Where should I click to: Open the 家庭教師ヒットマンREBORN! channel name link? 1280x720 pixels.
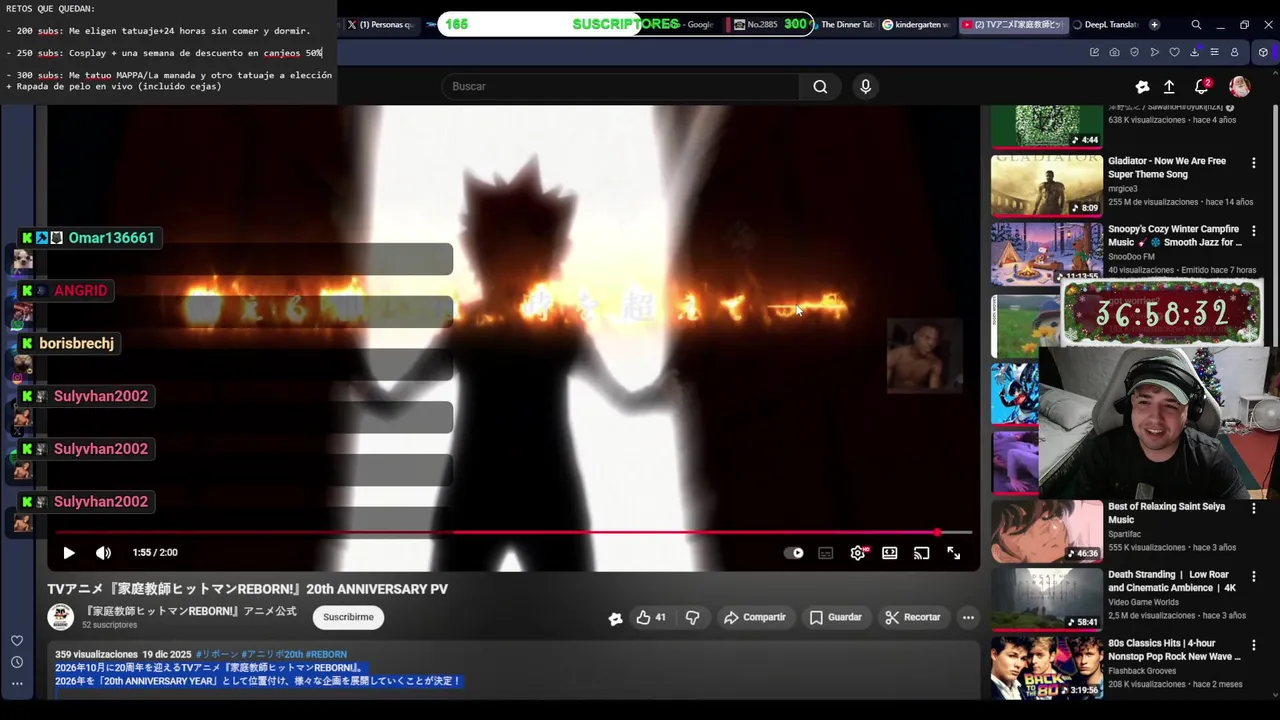click(190, 610)
